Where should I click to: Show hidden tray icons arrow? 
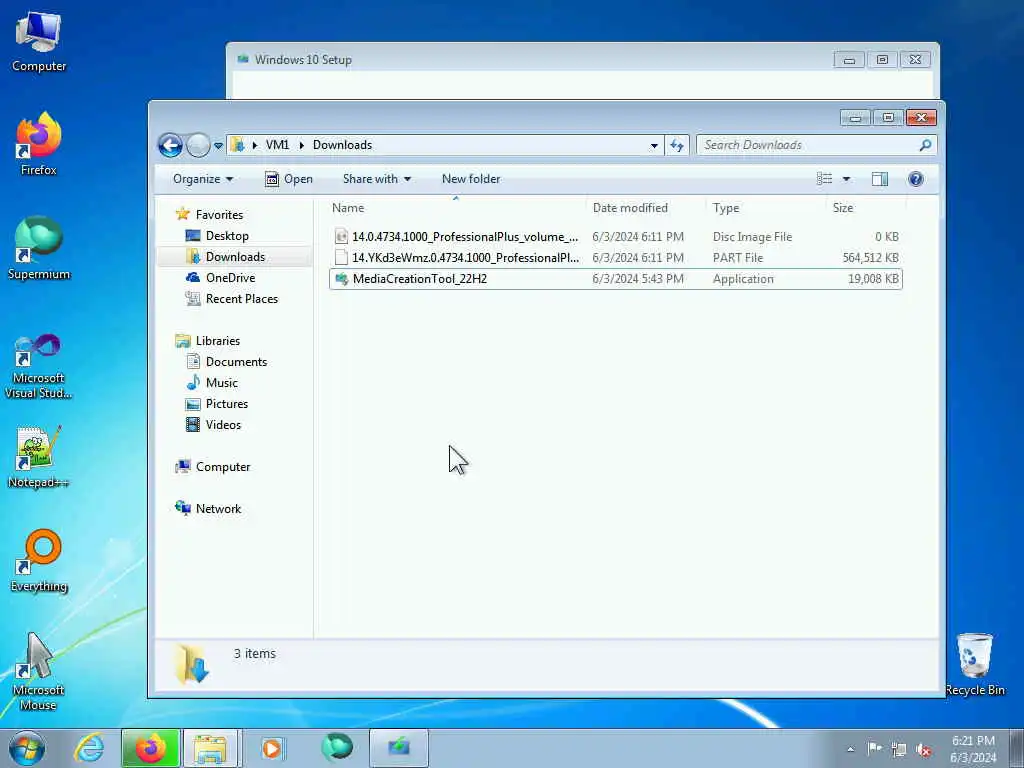point(850,749)
